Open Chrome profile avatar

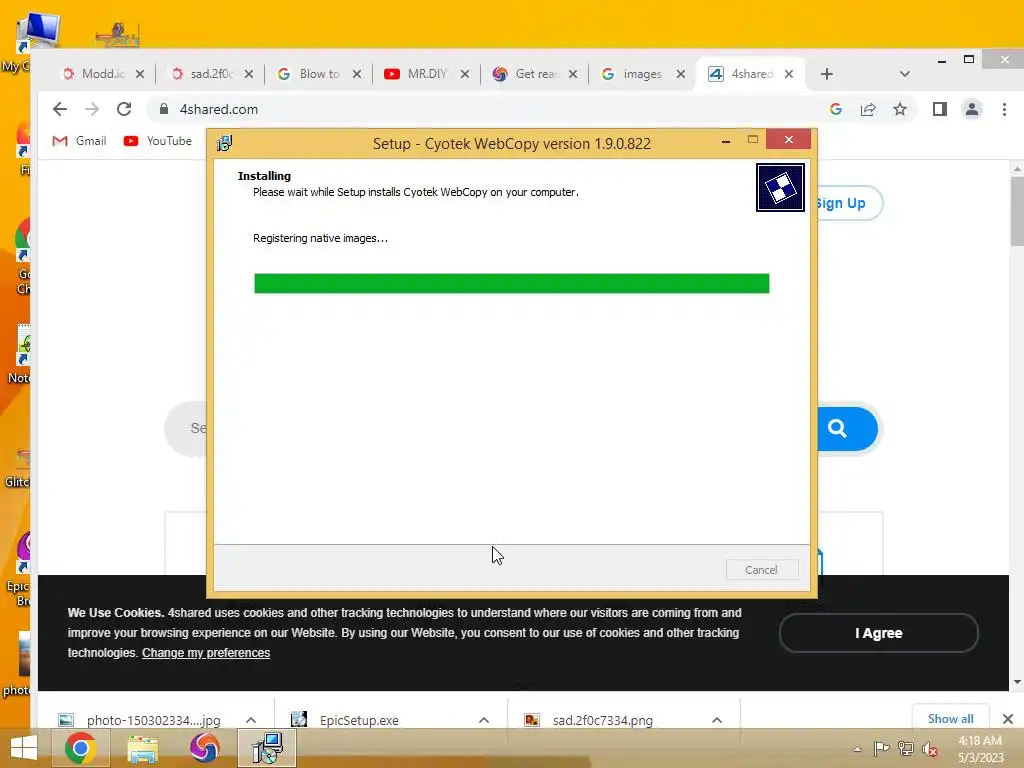[972, 109]
